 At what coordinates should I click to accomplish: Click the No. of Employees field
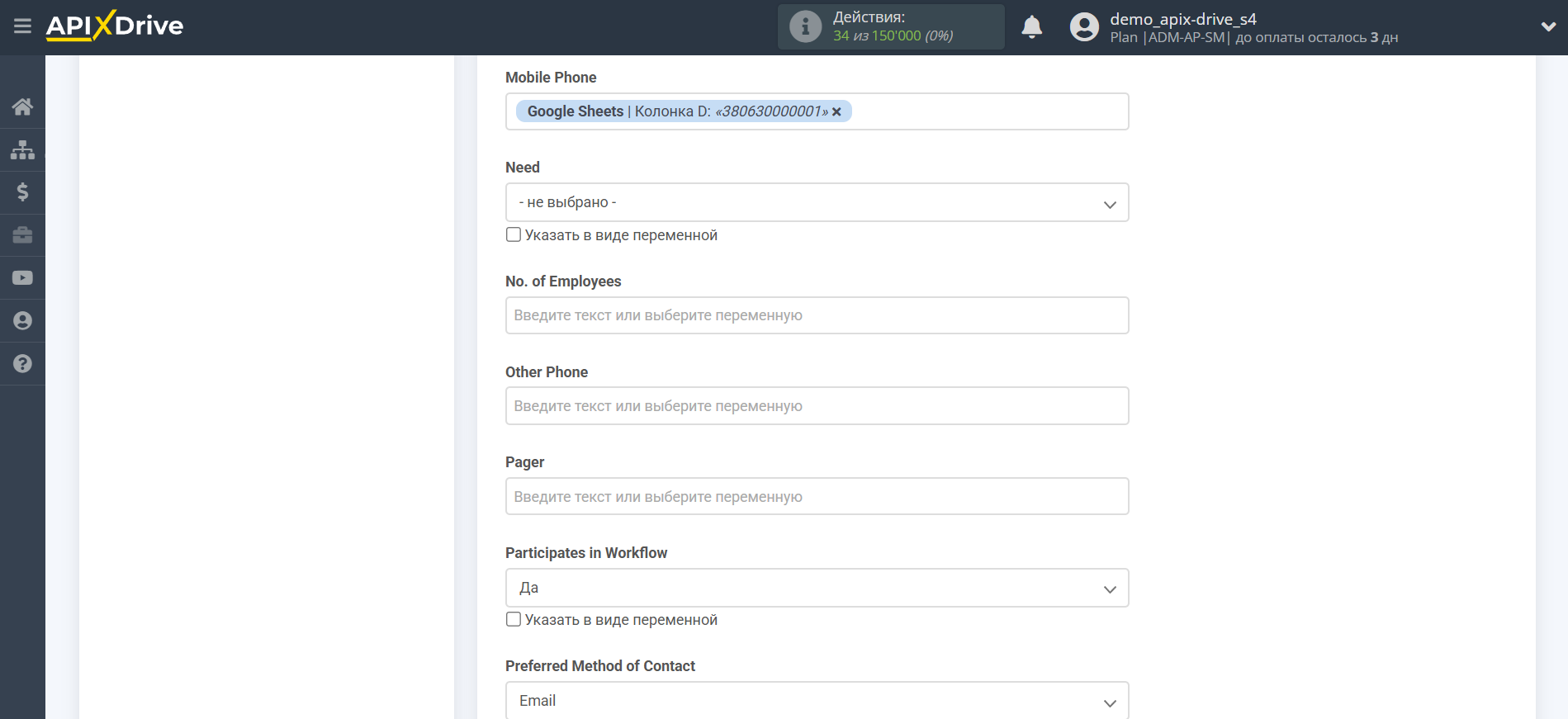817,315
